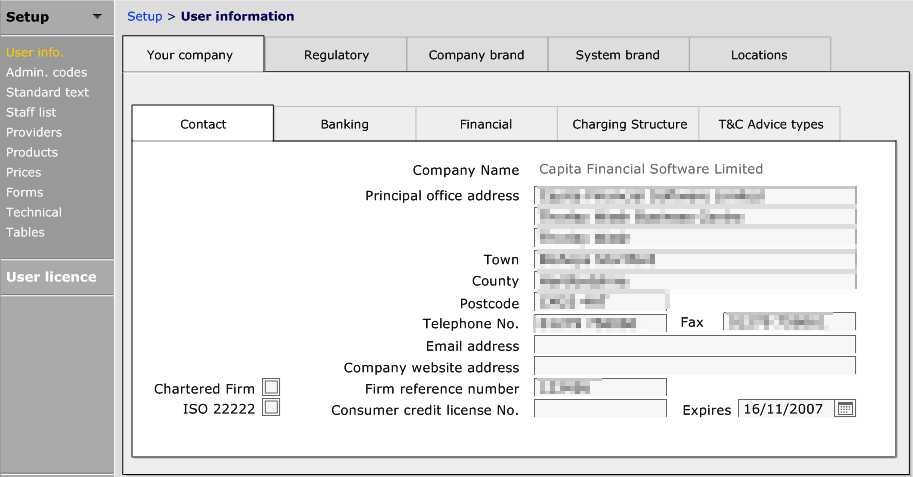The width and height of the screenshot is (913, 477).
Task: Open Admin. codes in the sidebar
Action: [x=46, y=72]
